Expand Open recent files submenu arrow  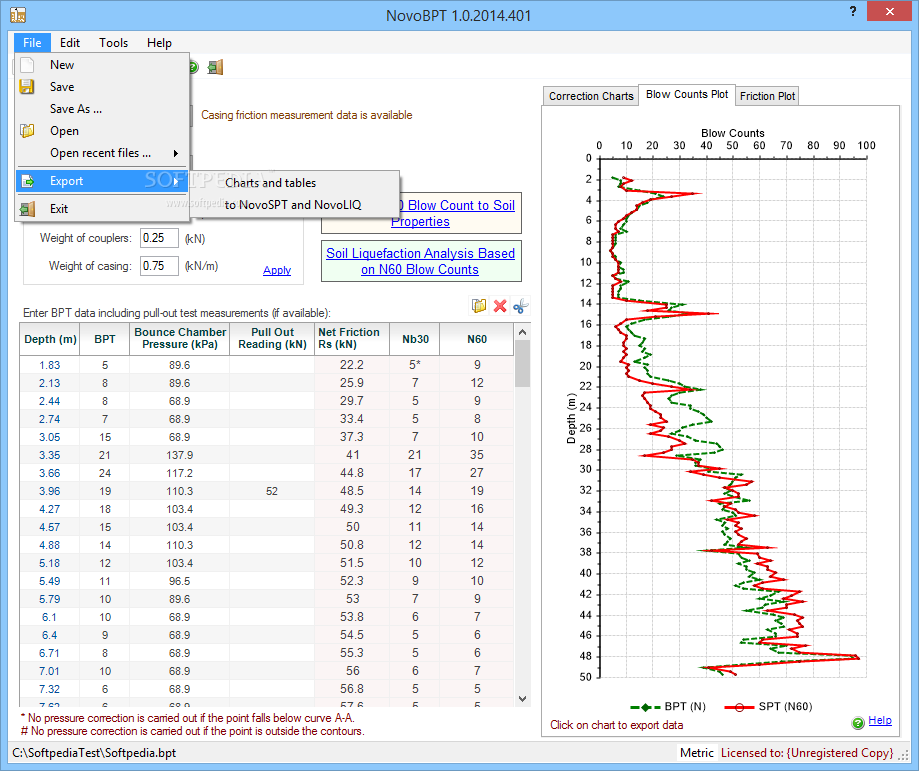pos(175,154)
